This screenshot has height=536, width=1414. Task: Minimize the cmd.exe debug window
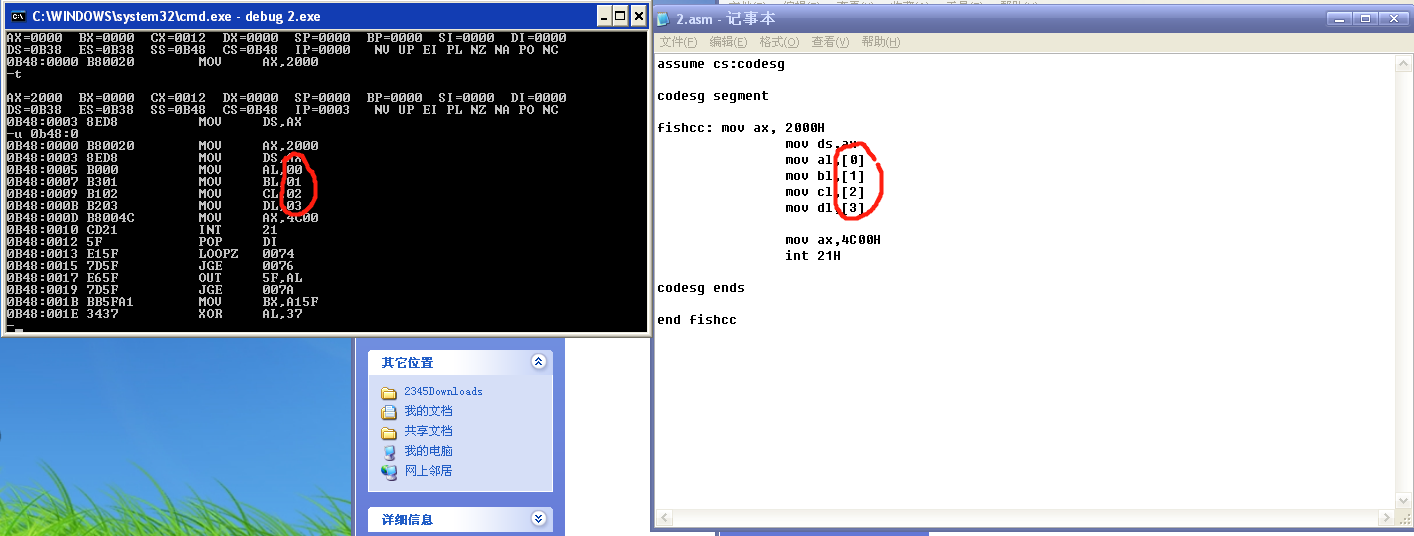[x=604, y=16]
